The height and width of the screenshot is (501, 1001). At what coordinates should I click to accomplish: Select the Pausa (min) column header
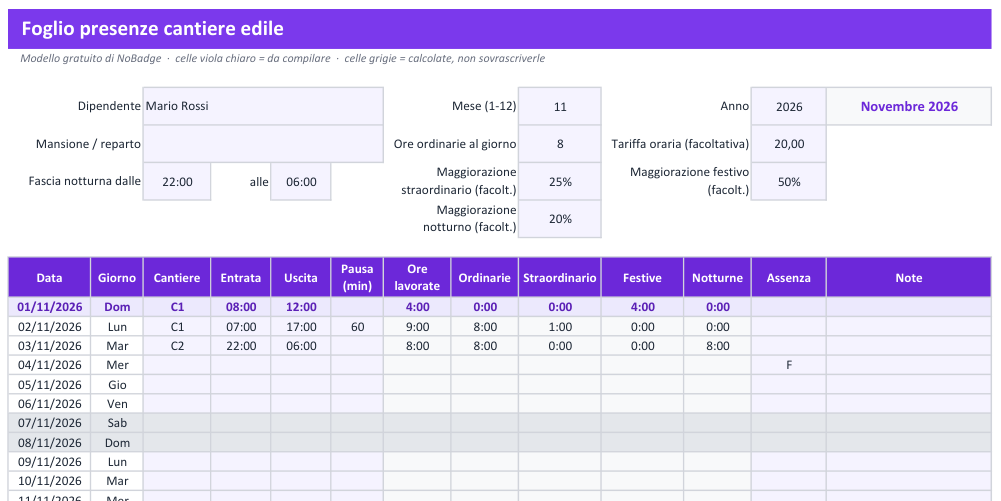[x=357, y=278]
